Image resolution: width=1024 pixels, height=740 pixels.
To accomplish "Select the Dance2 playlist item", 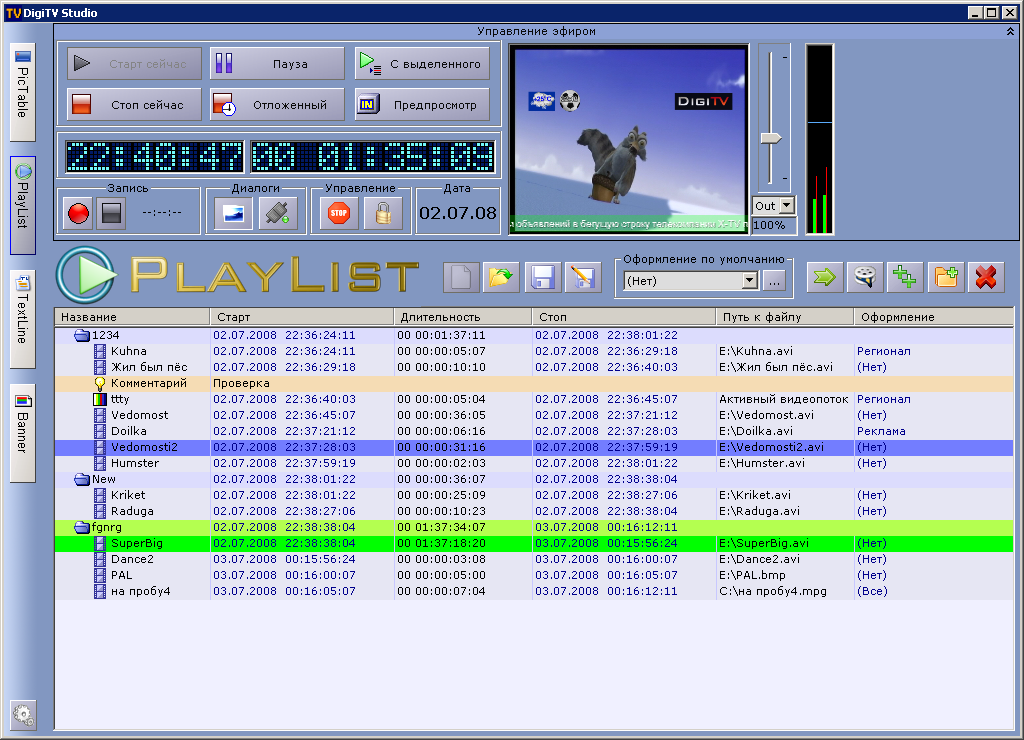I will 534,559.
